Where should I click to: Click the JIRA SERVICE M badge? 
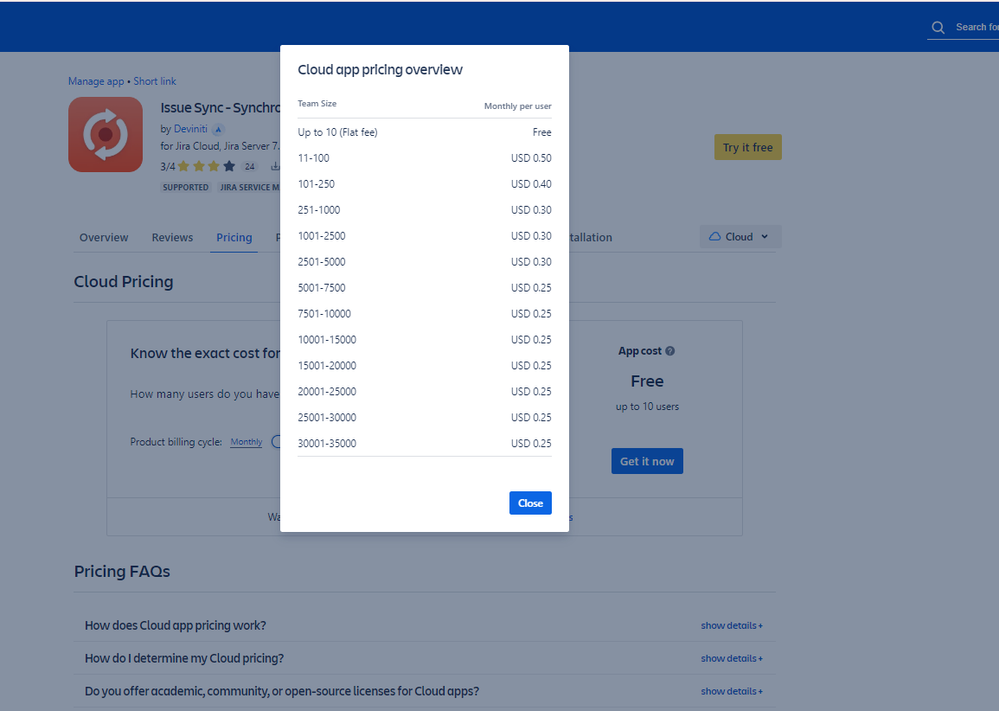[248, 187]
